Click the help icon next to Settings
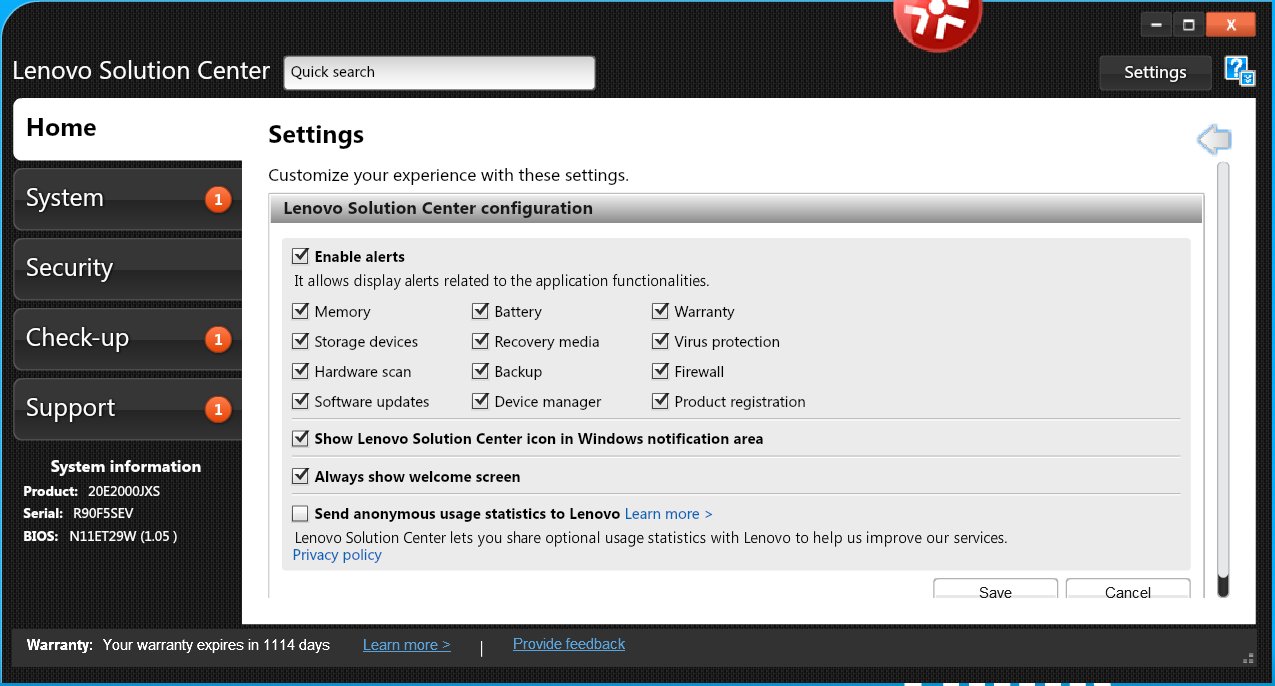The image size is (1275, 686). coord(1239,71)
